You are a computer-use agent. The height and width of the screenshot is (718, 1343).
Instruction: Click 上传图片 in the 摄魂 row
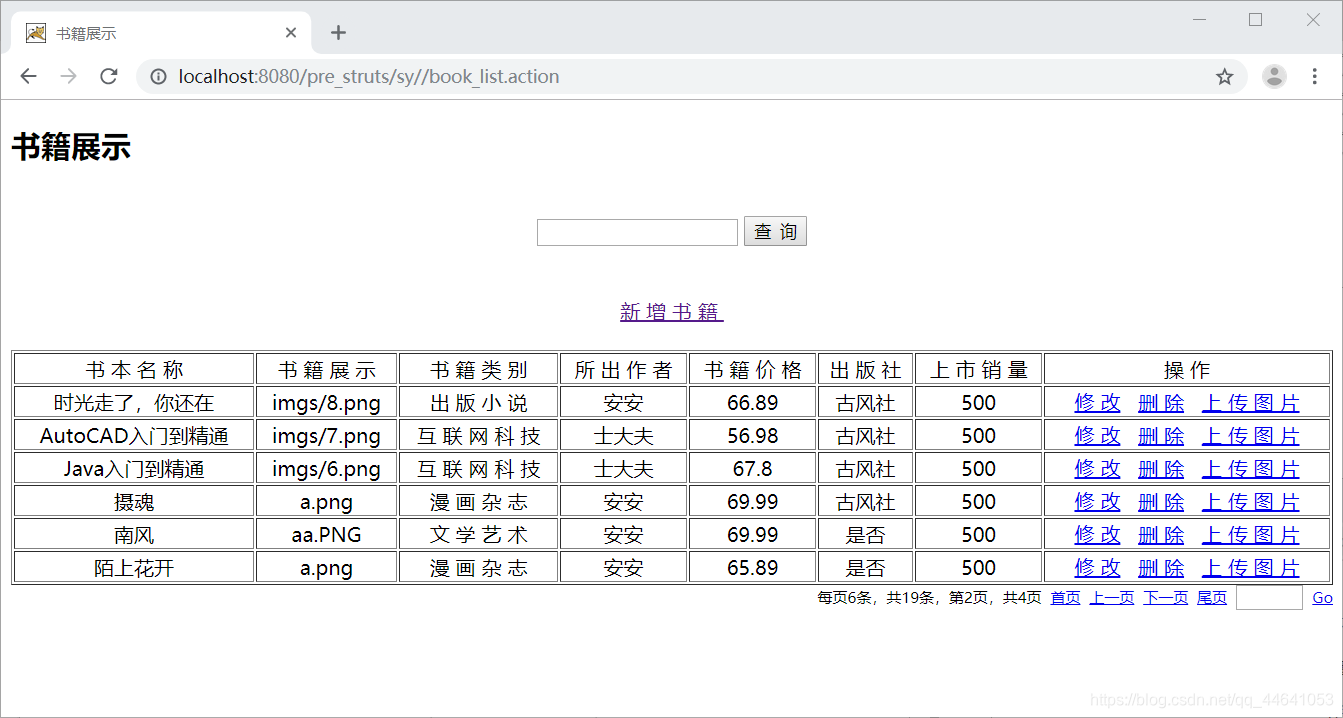pyautogui.click(x=1251, y=502)
